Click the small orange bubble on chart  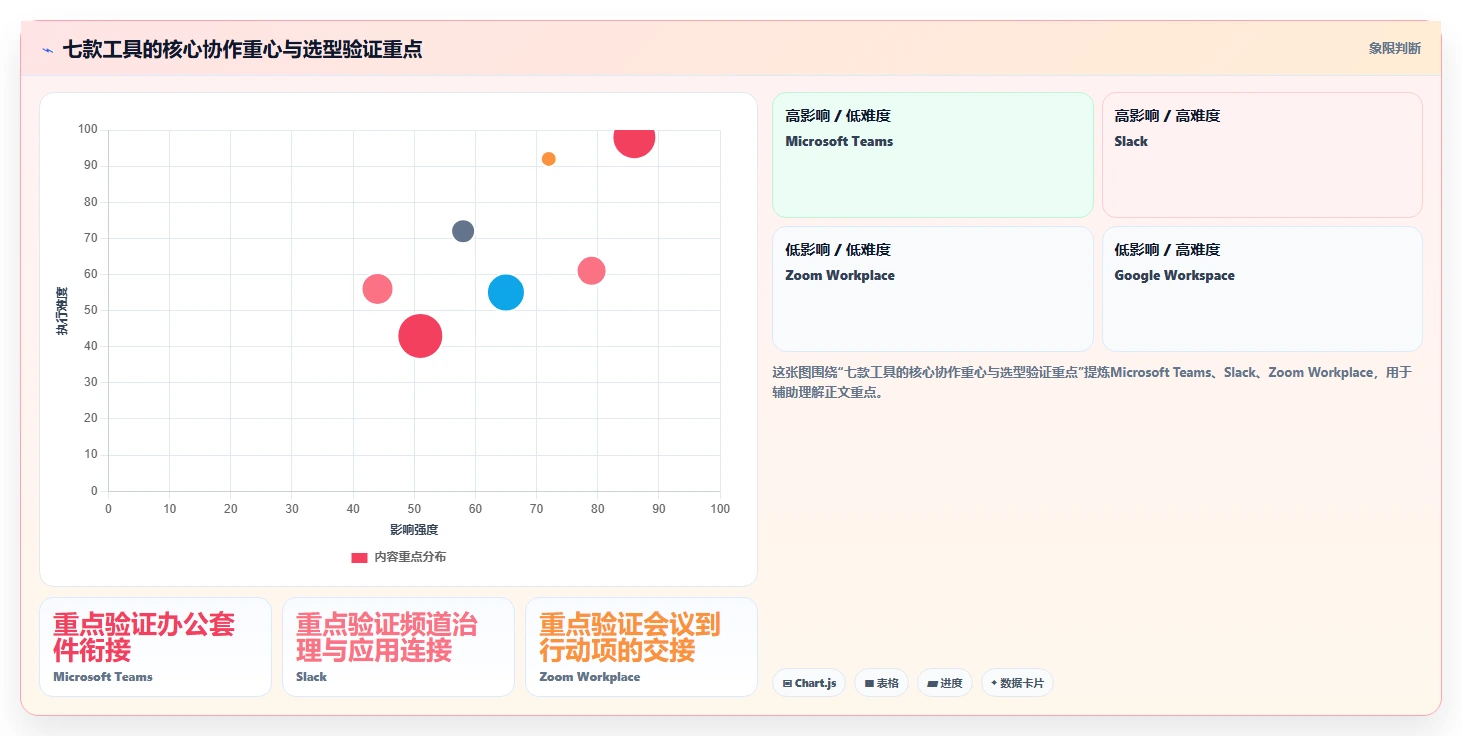548,159
